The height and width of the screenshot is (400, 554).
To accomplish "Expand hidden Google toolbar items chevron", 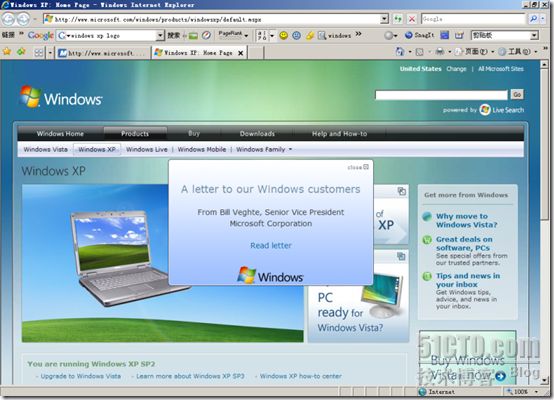I will [x=359, y=34].
